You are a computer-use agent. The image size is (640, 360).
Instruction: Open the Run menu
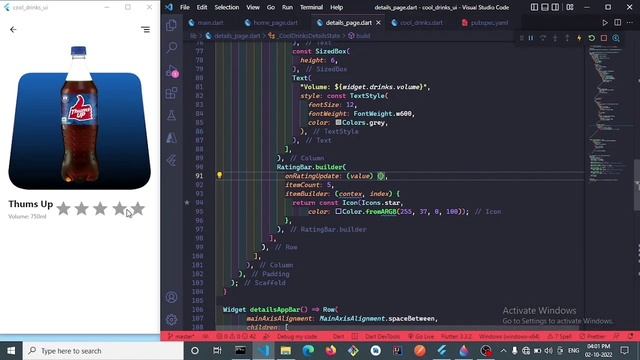click(287, 7)
